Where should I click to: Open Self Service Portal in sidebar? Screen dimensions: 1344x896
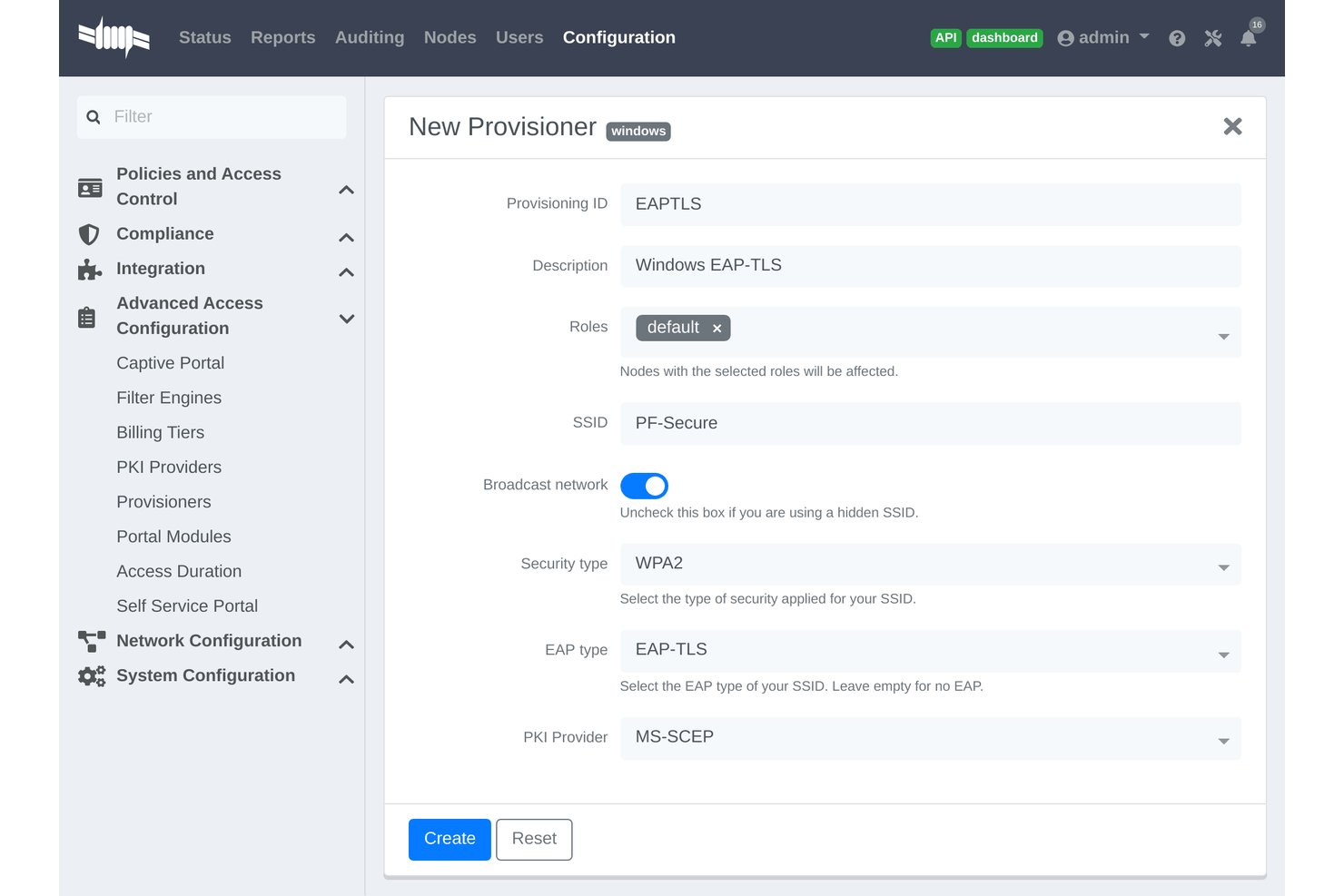187,606
